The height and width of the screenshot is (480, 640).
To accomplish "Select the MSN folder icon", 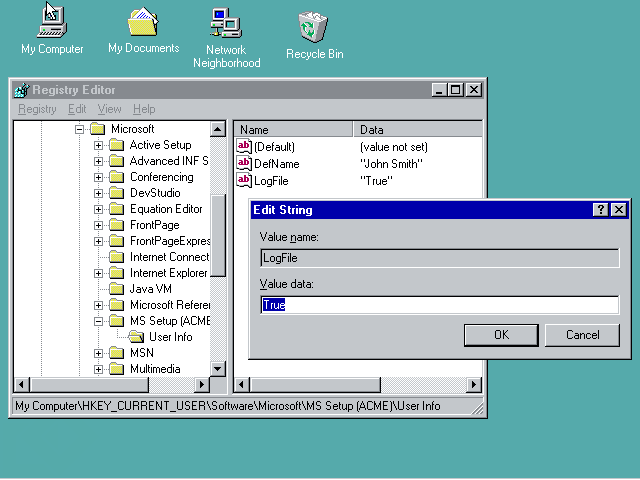I will 117,353.
